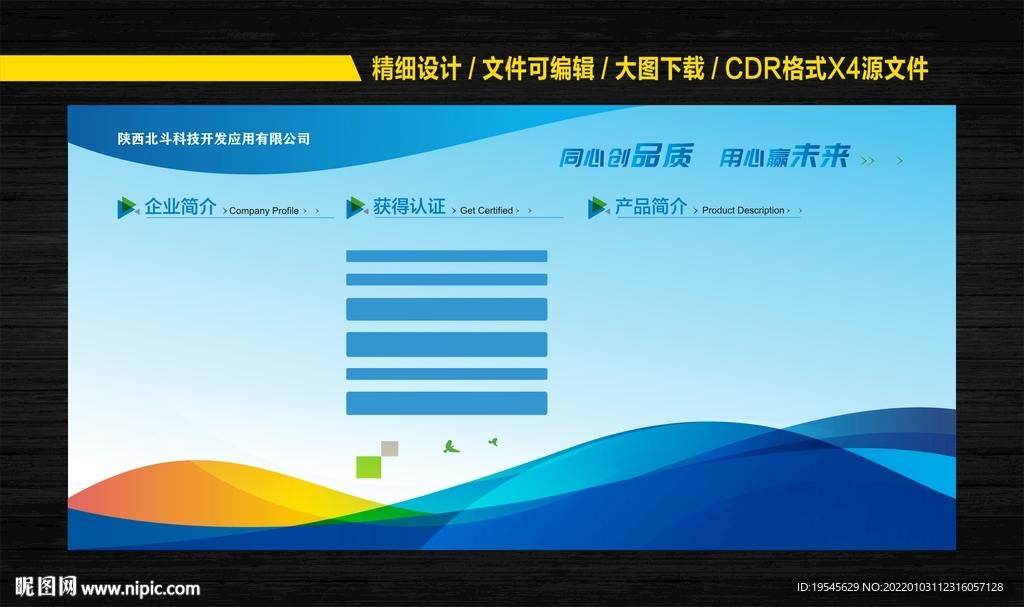Click the 昵图网 logo
The height and width of the screenshot is (607, 1024).
tap(46, 587)
